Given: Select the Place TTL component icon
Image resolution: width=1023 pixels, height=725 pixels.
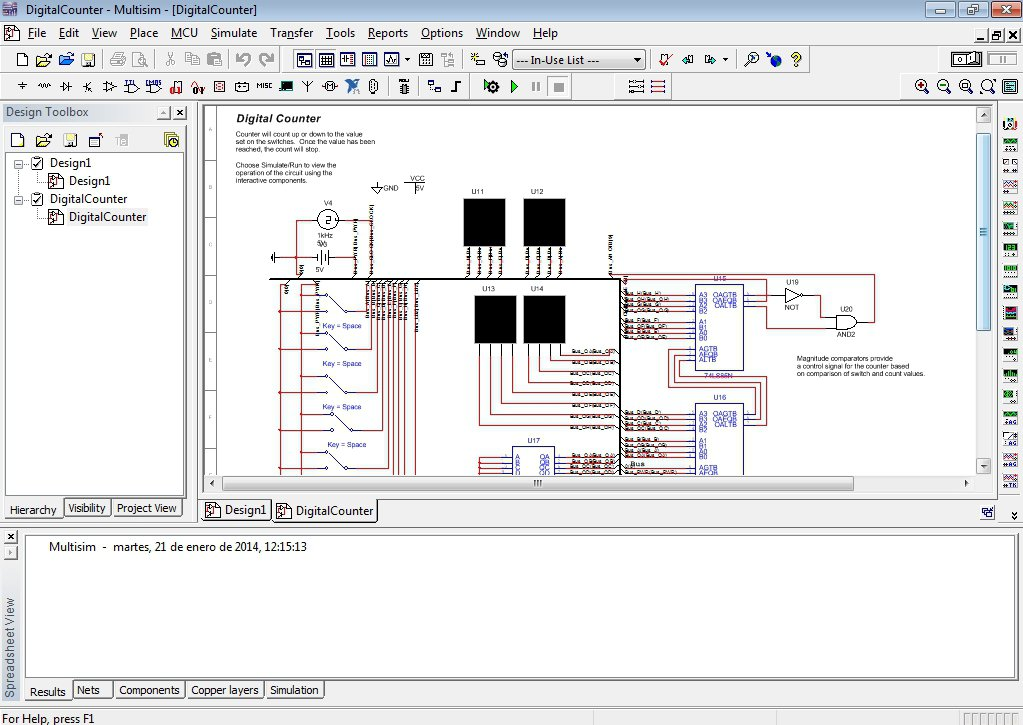Looking at the screenshot, I should [131, 87].
